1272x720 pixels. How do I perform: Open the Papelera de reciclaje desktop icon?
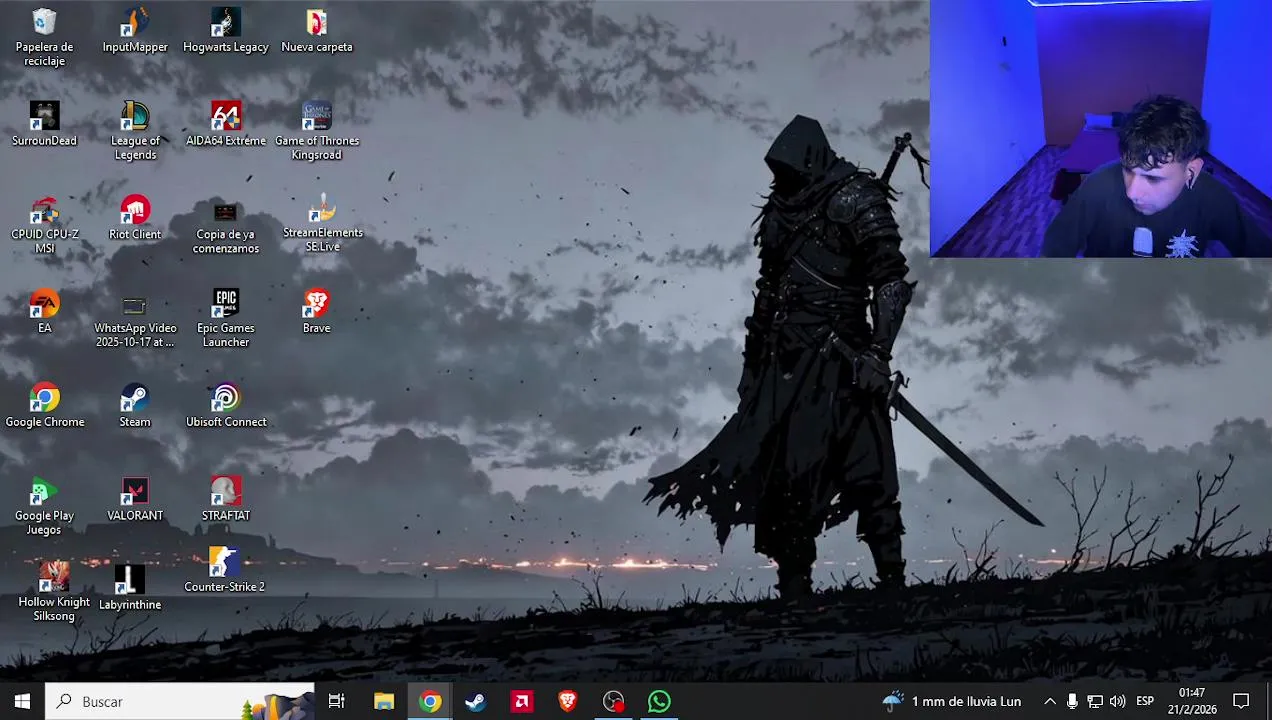(x=44, y=37)
